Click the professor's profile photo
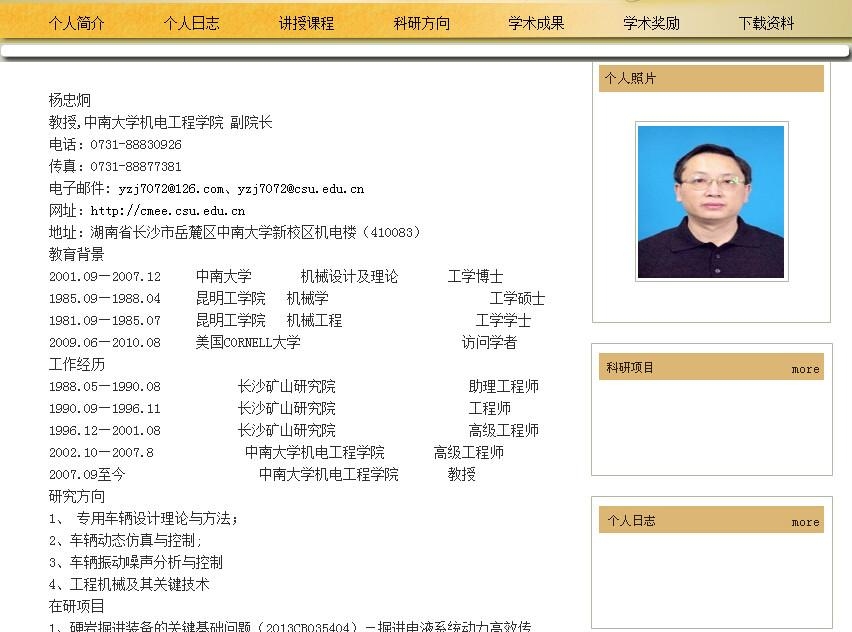This screenshot has height=632, width=852. [x=711, y=202]
